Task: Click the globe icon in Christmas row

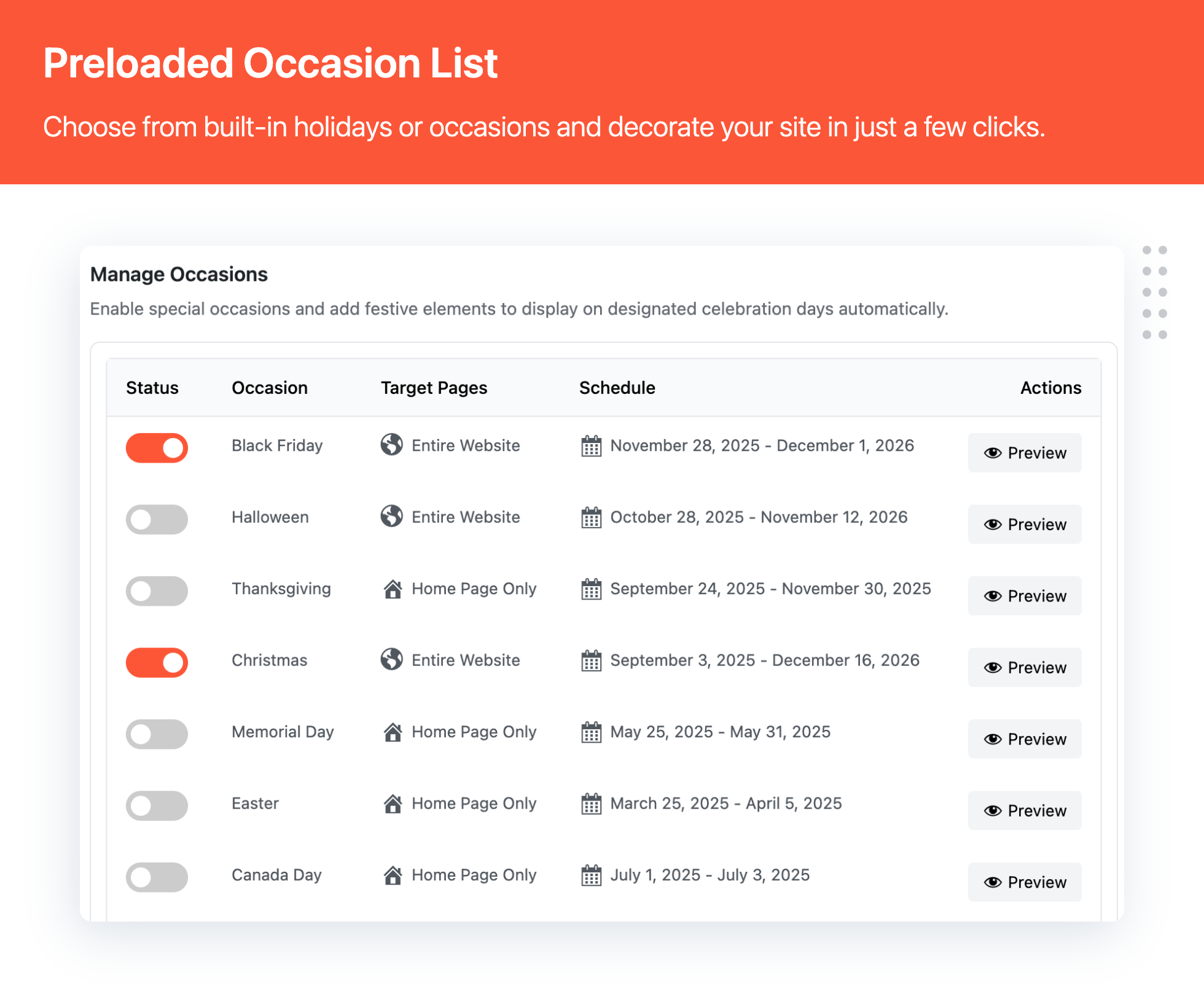Action: click(x=391, y=659)
